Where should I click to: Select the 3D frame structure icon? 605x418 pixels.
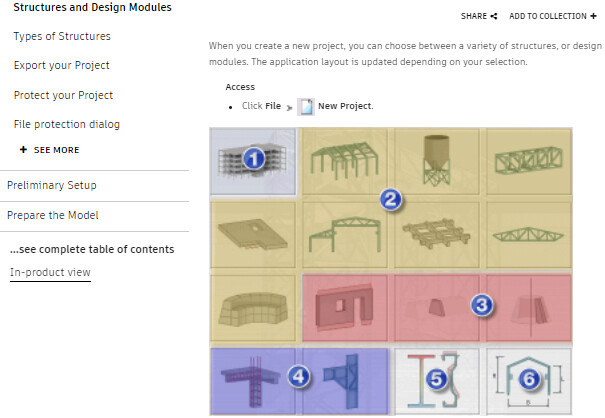coord(345,160)
